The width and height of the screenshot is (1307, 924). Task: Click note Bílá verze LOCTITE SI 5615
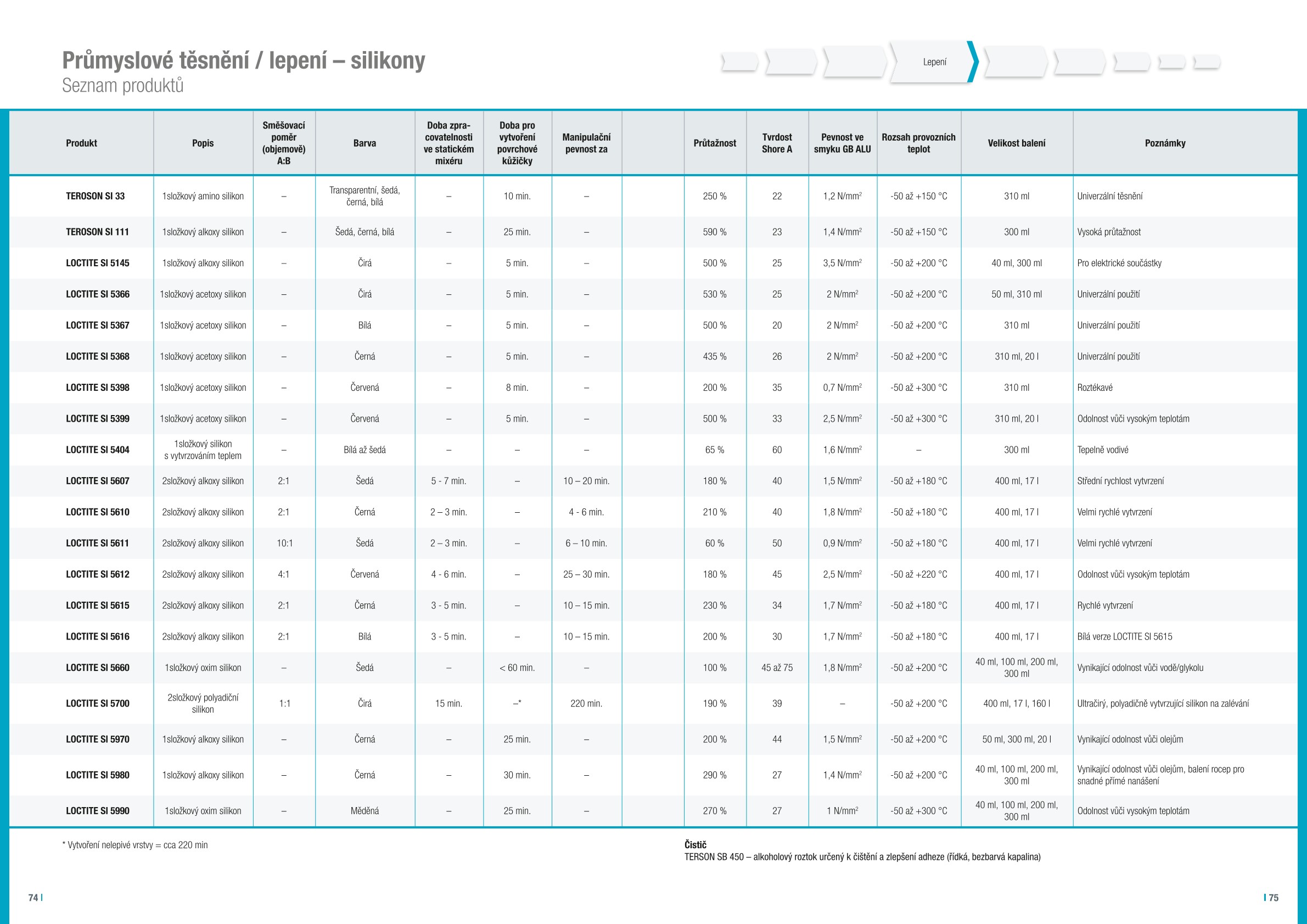1125,636
